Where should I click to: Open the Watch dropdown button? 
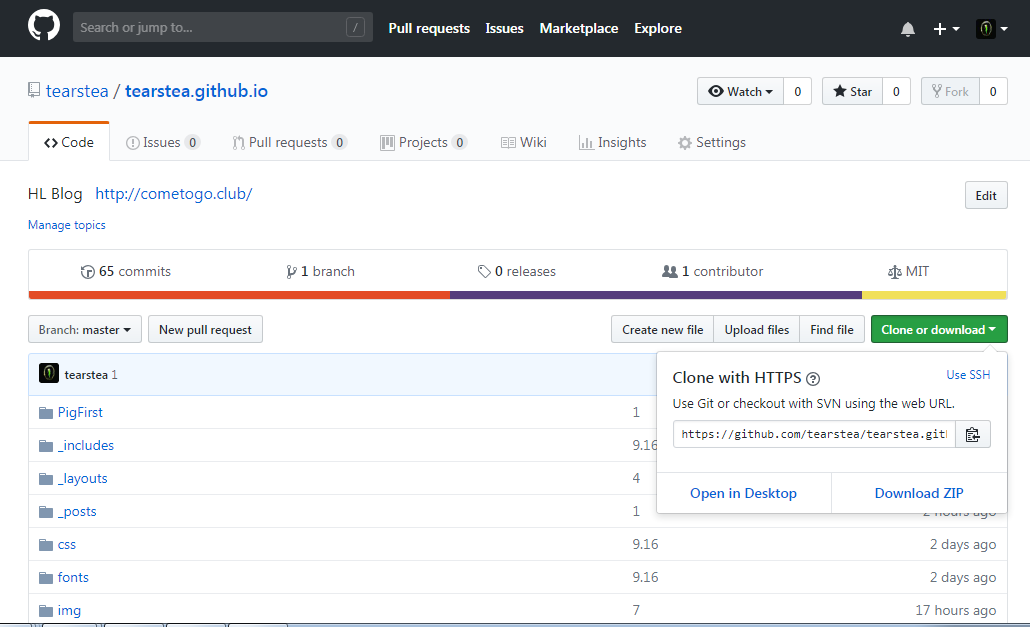pos(740,91)
